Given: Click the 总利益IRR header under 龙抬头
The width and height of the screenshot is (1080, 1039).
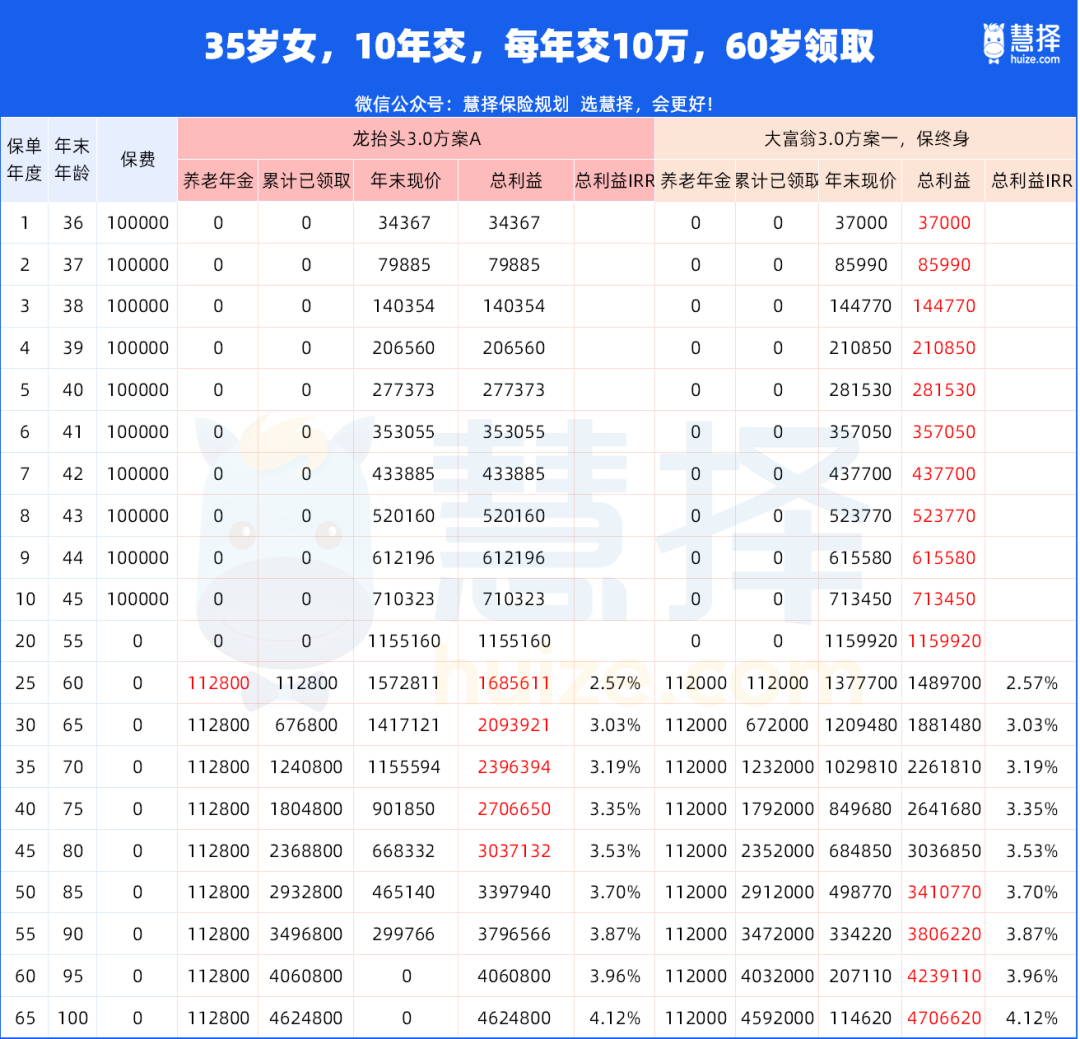Looking at the screenshot, I should pyautogui.click(x=614, y=181).
